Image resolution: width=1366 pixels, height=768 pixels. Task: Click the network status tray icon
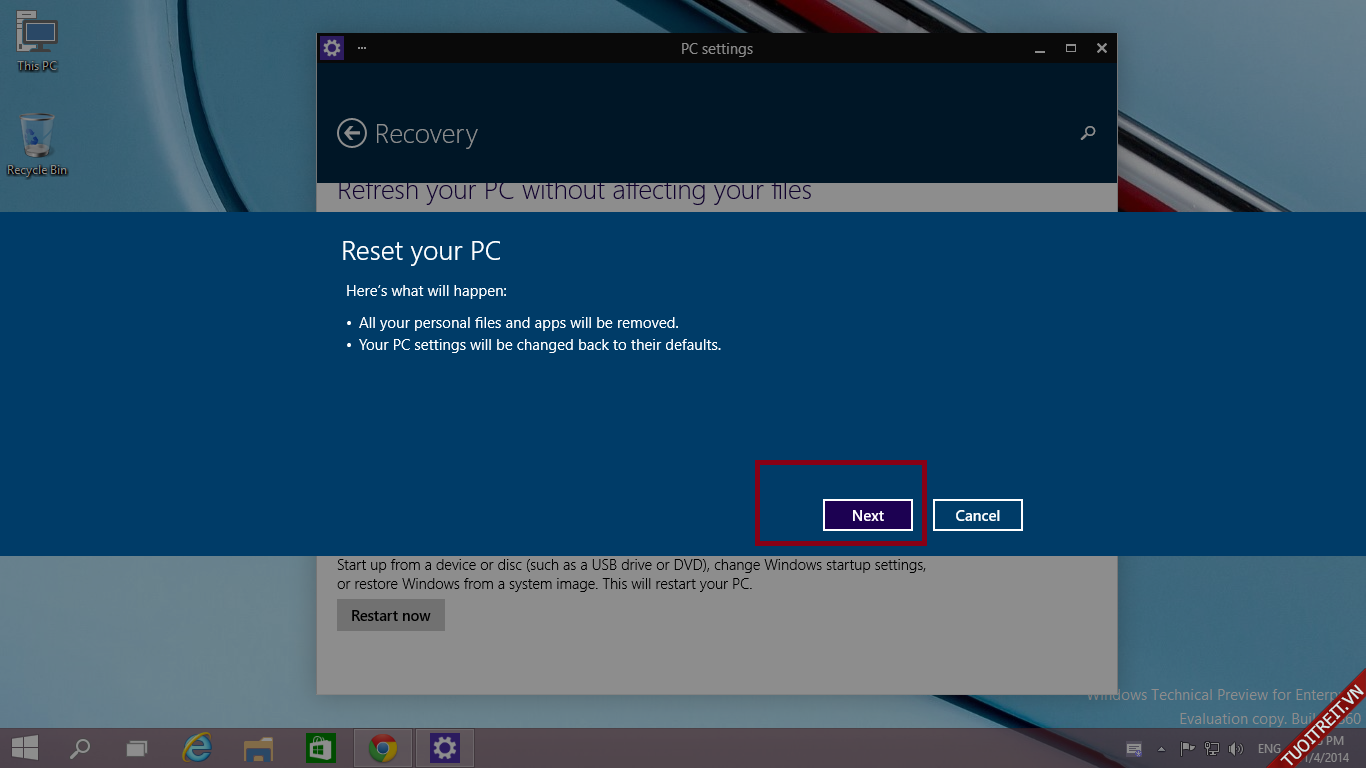1211,749
